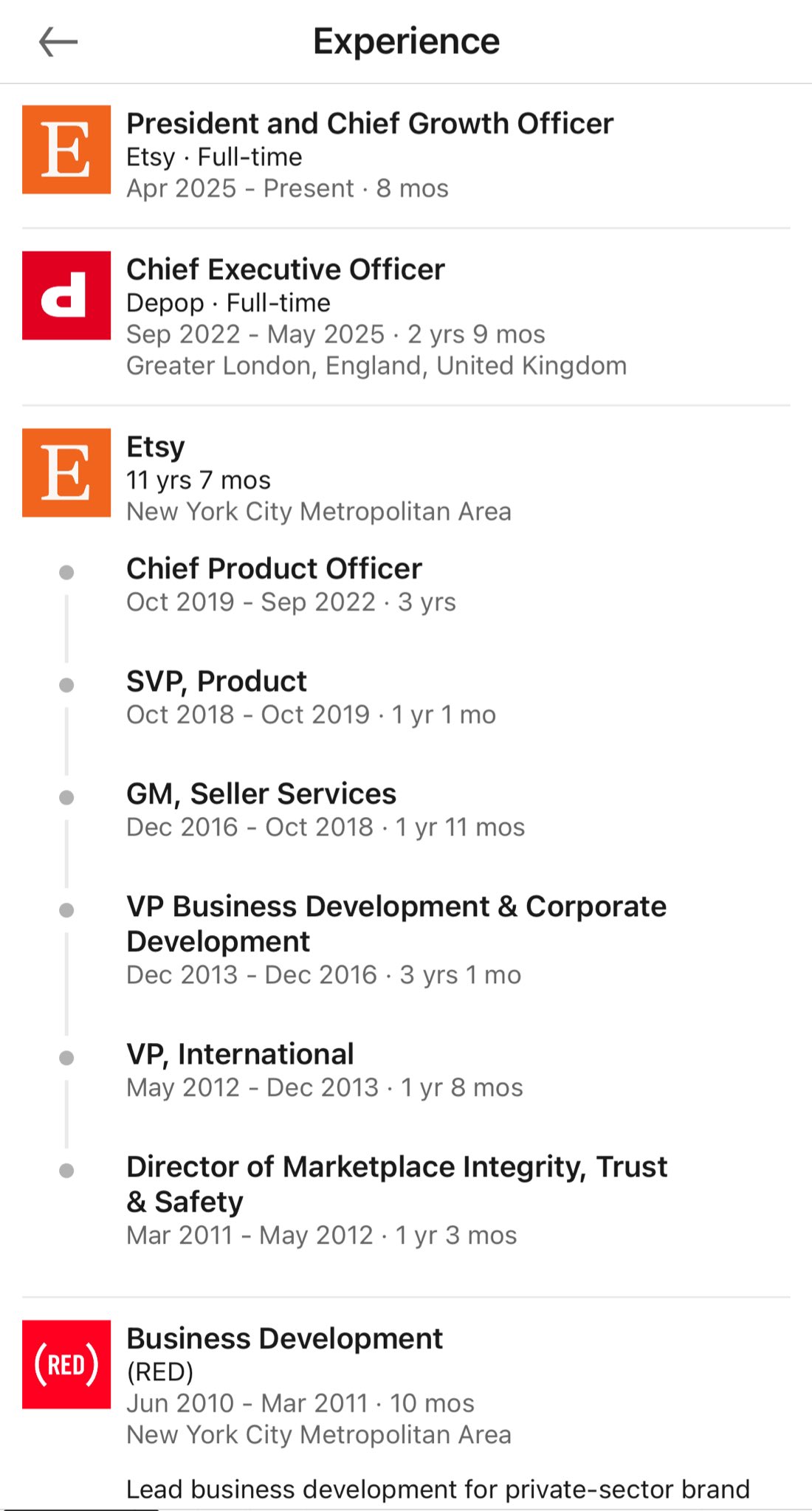This screenshot has width=812, height=1511.
Task: Open the Chief Executive Officer position
Action: [x=286, y=270]
